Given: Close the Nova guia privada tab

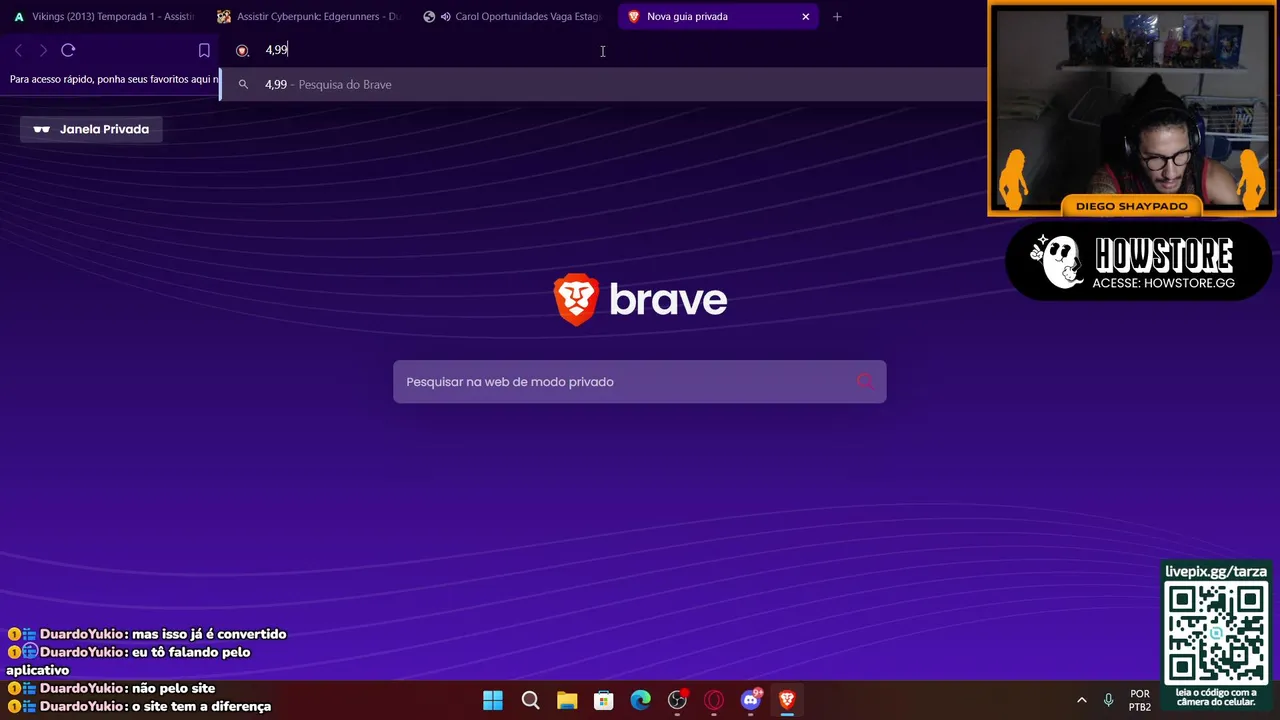Looking at the screenshot, I should 805,16.
